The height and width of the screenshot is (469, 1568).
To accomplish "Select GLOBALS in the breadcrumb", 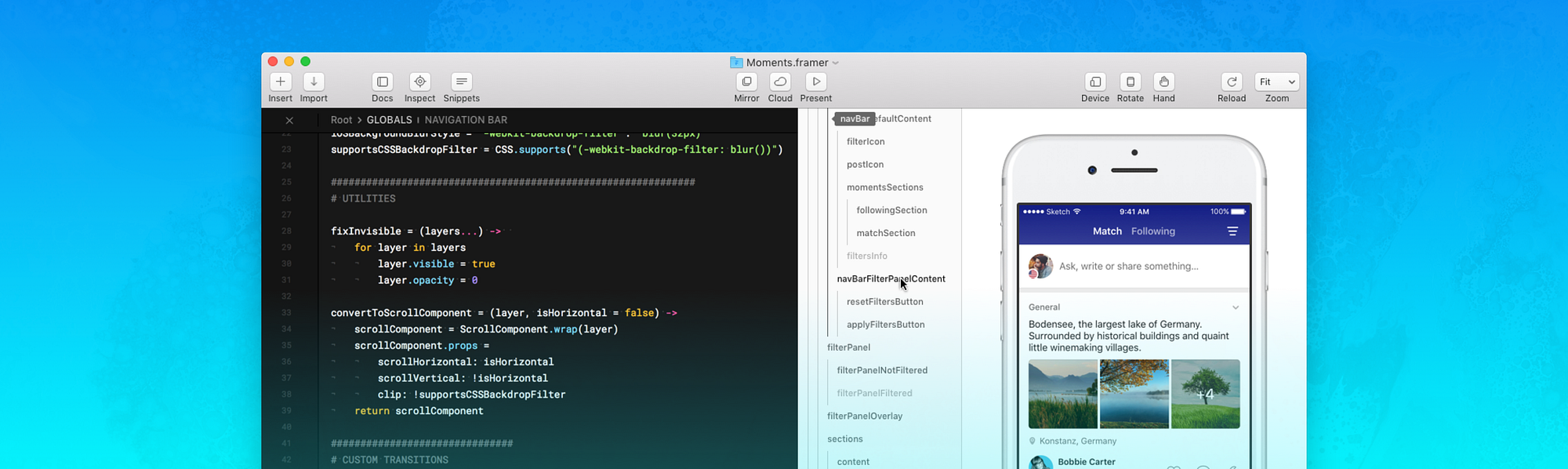I will coord(389,120).
